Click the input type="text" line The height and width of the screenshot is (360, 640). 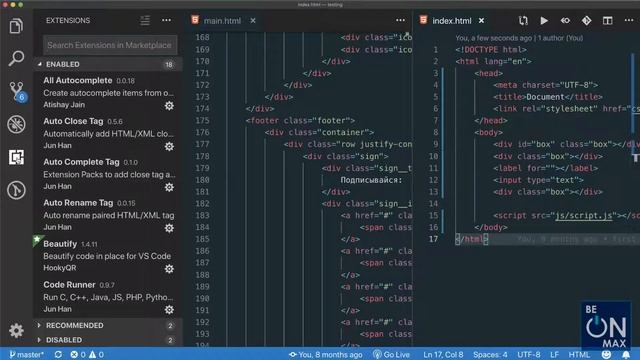click(x=538, y=180)
